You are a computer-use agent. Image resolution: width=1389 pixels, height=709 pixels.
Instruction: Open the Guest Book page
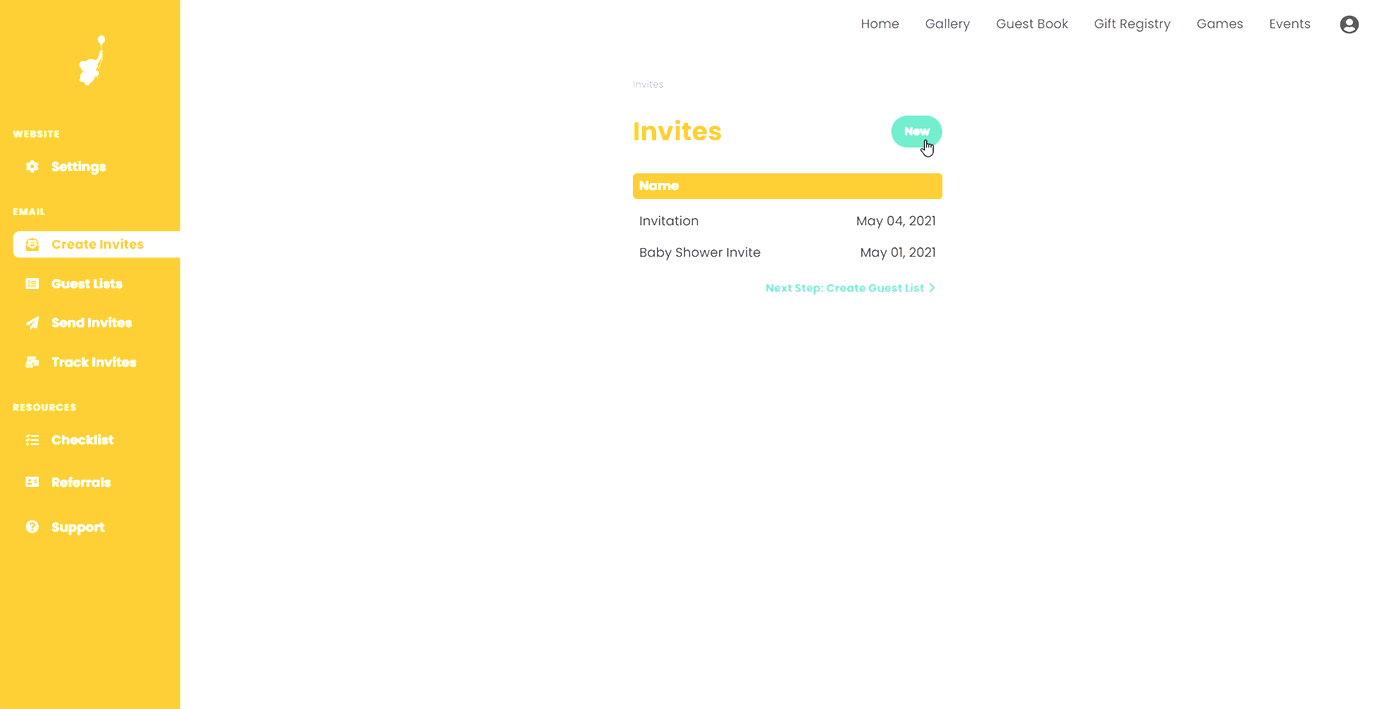[x=1032, y=23]
